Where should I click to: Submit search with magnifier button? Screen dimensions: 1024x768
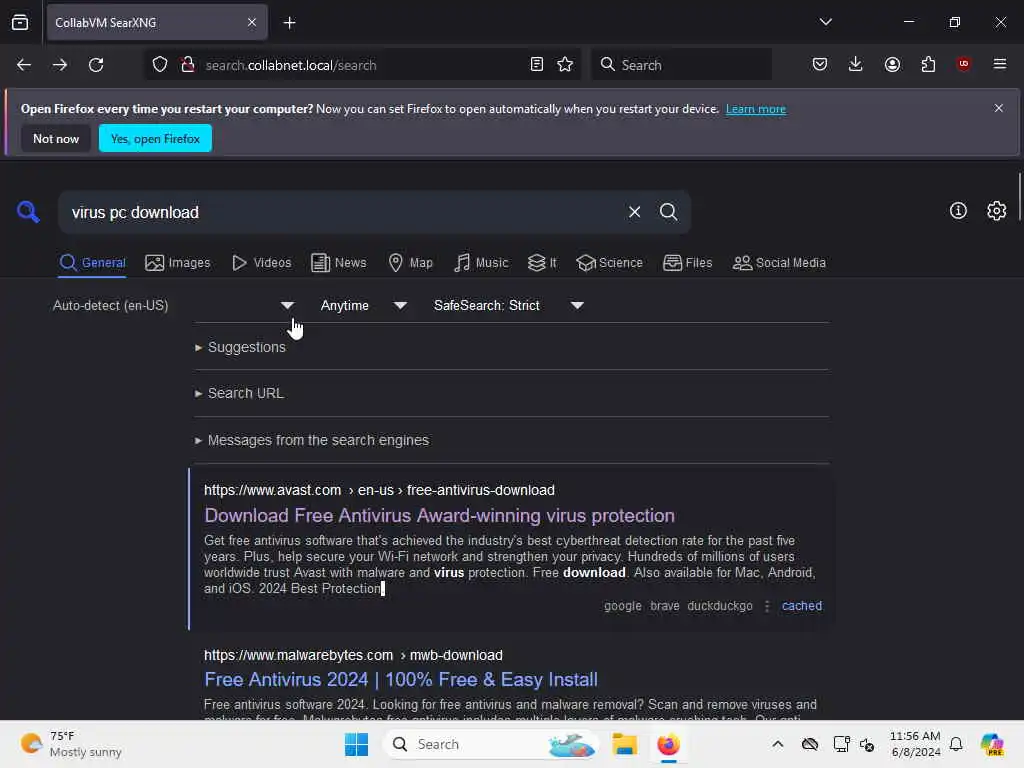pyautogui.click(x=668, y=212)
